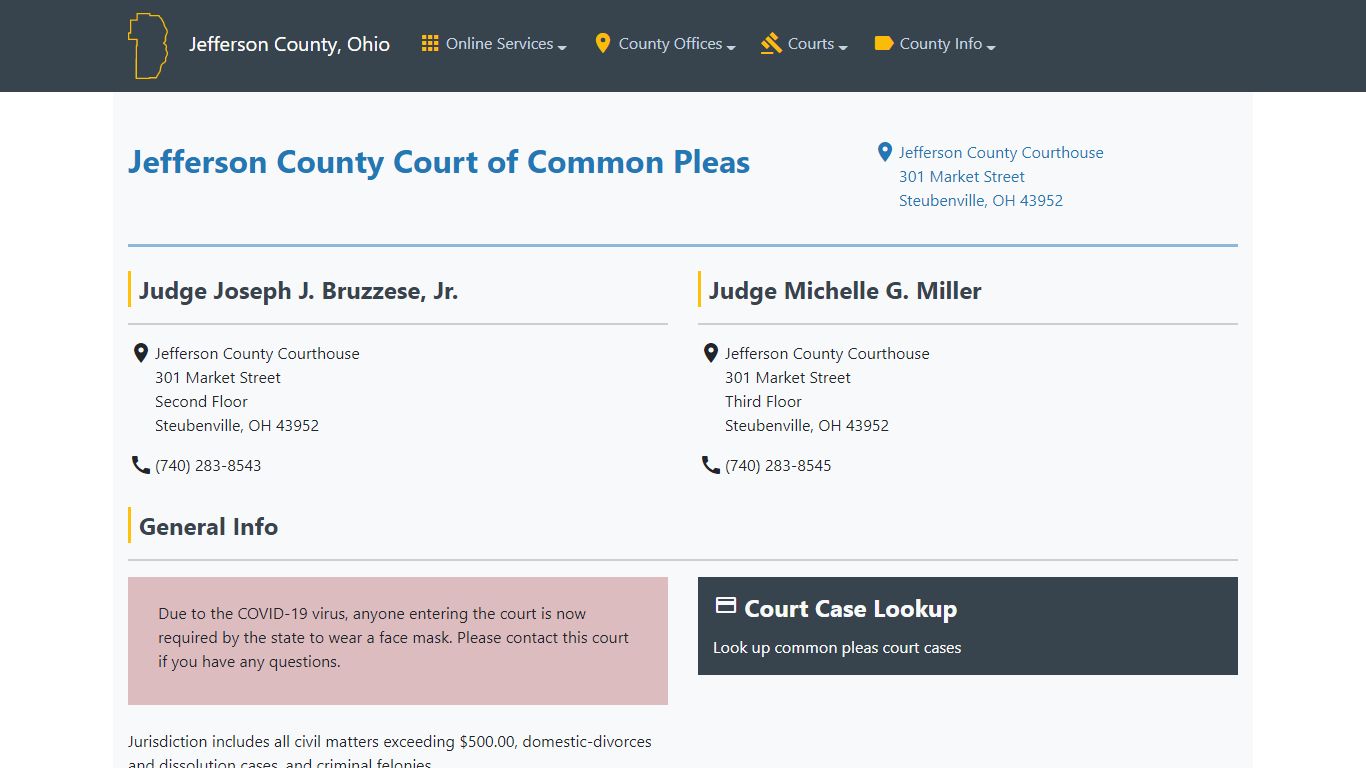This screenshot has width=1366, height=768.
Task: Expand the Courts dropdown arrow
Action: pyautogui.click(x=843, y=47)
